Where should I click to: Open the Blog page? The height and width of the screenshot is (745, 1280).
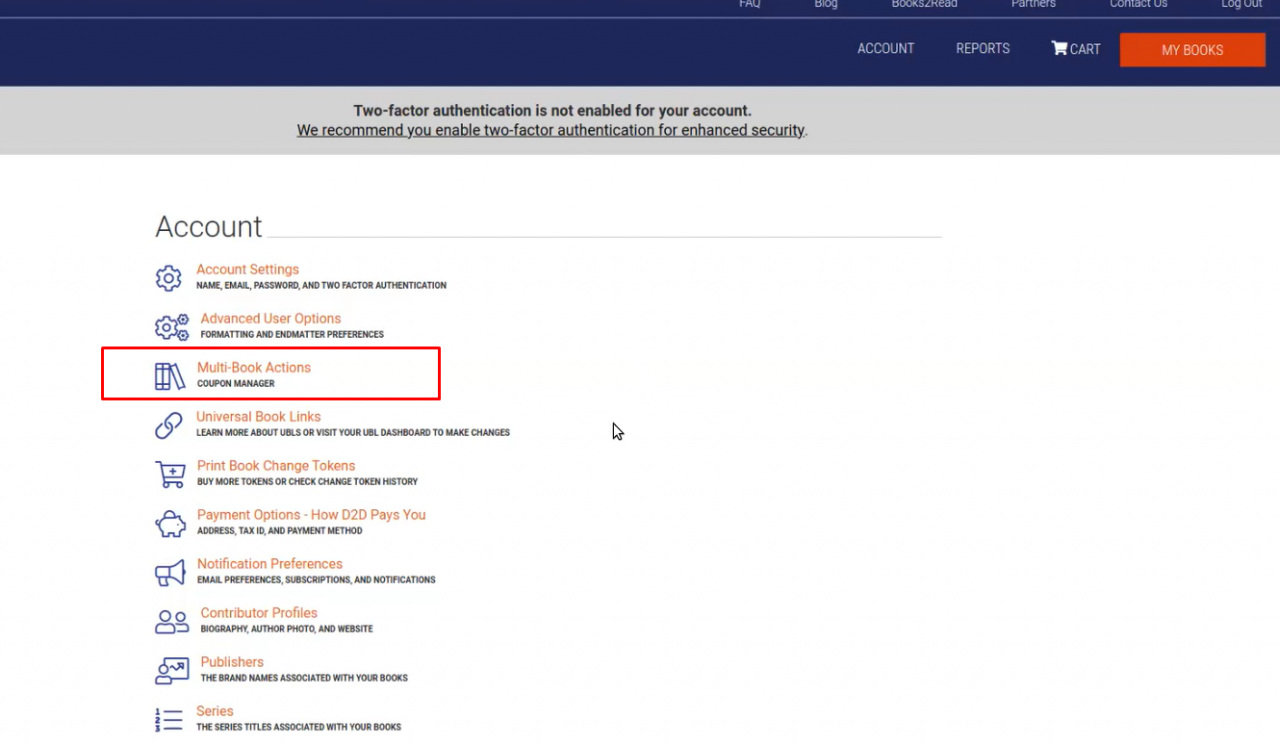click(825, 5)
